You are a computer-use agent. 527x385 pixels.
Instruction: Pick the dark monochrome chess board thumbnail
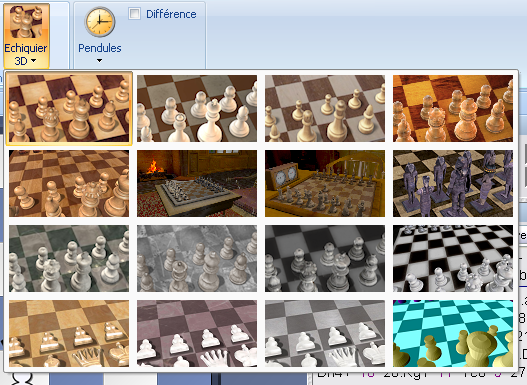(325, 258)
